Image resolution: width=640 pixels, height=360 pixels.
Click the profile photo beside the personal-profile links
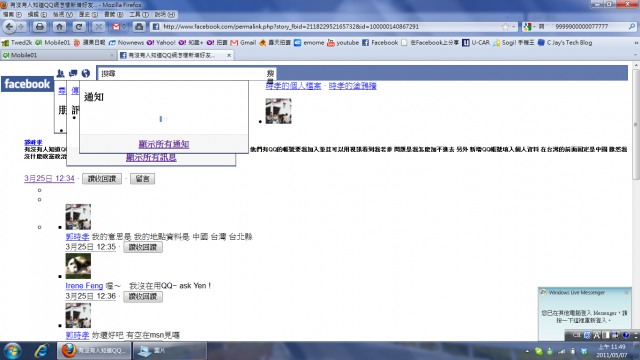(278, 111)
